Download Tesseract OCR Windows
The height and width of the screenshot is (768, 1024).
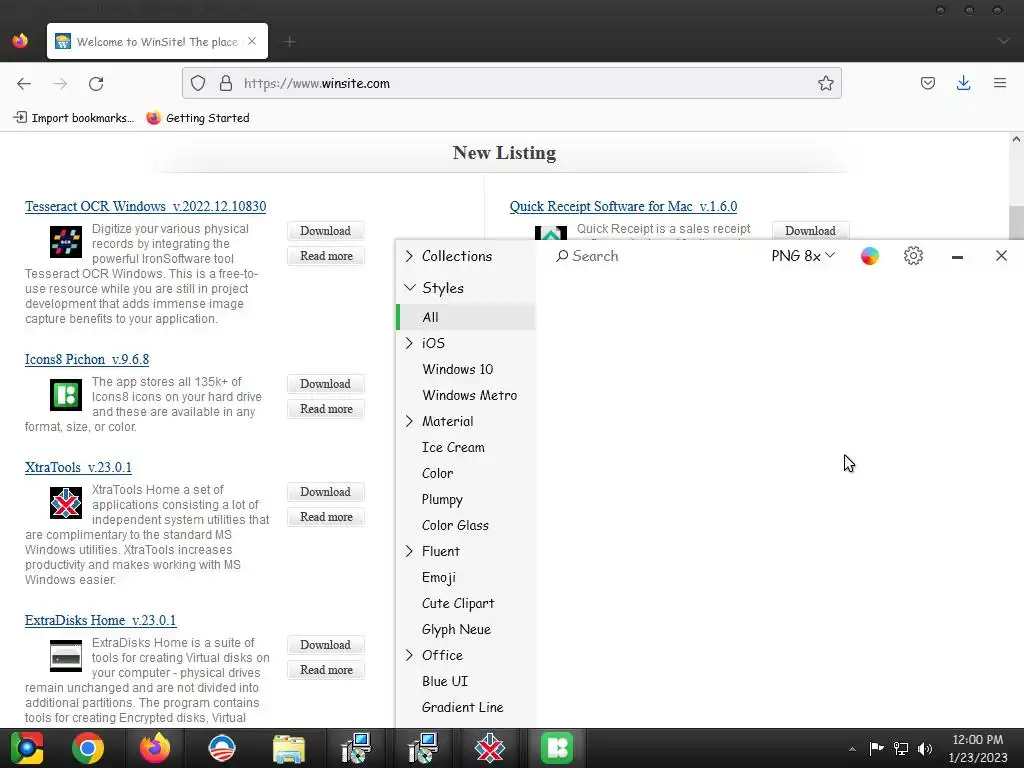click(x=325, y=231)
